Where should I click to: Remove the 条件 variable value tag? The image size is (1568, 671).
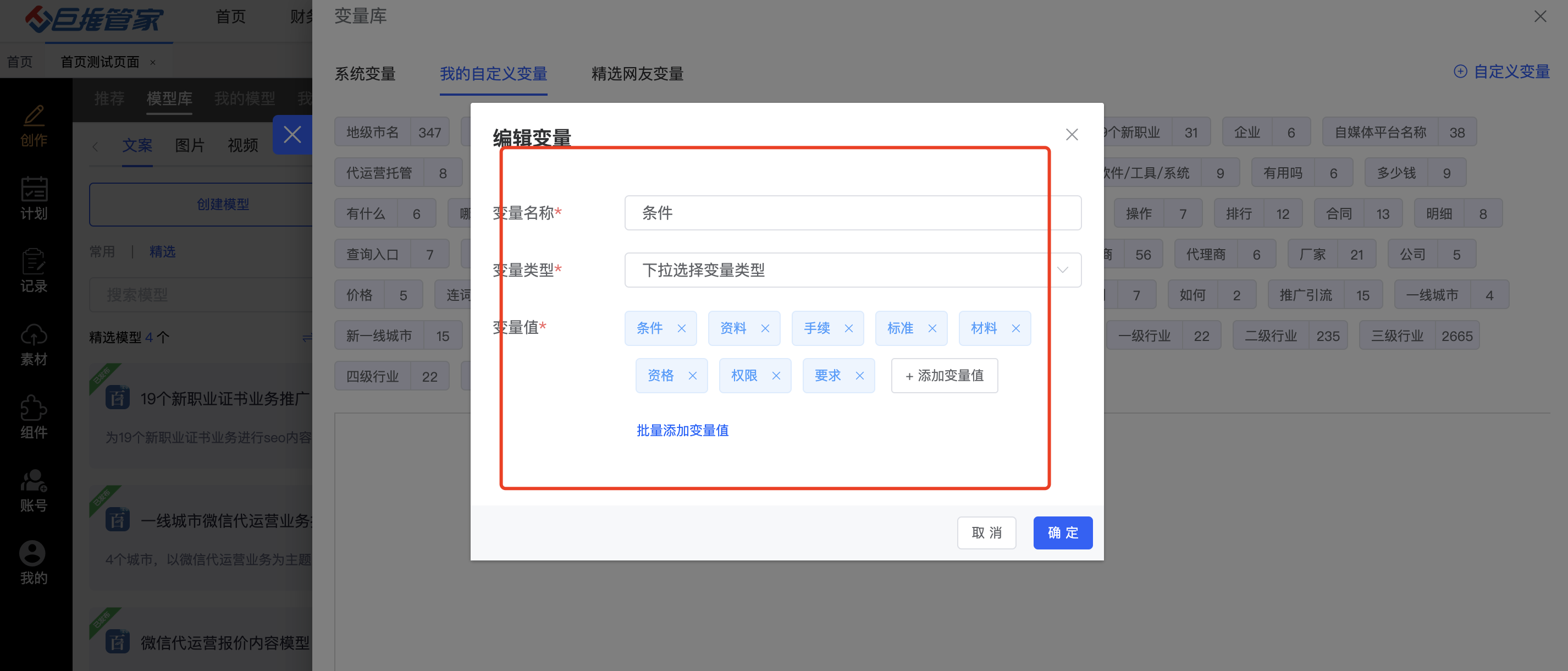682,329
